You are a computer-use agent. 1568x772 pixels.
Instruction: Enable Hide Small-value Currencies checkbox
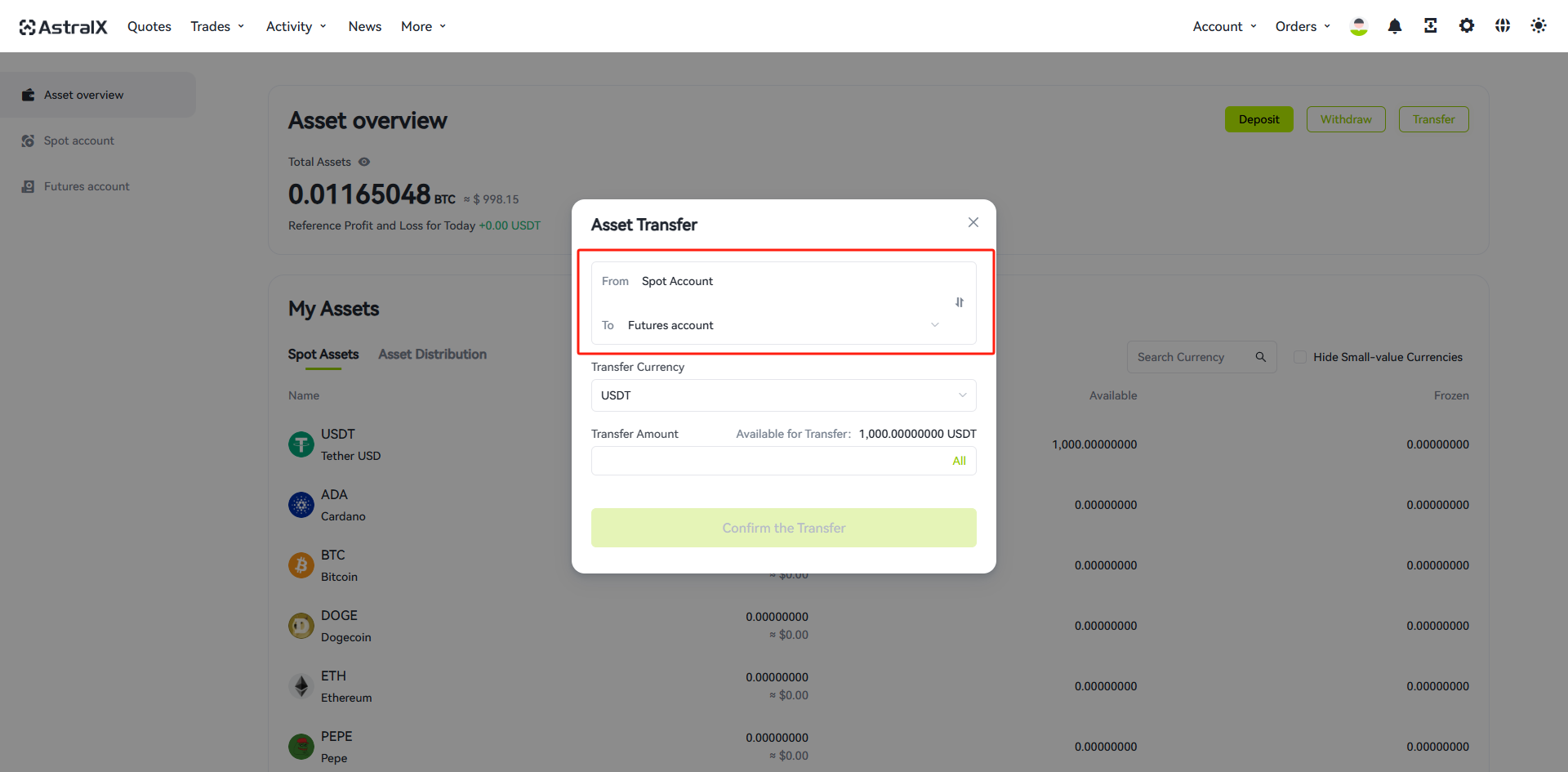point(1300,357)
